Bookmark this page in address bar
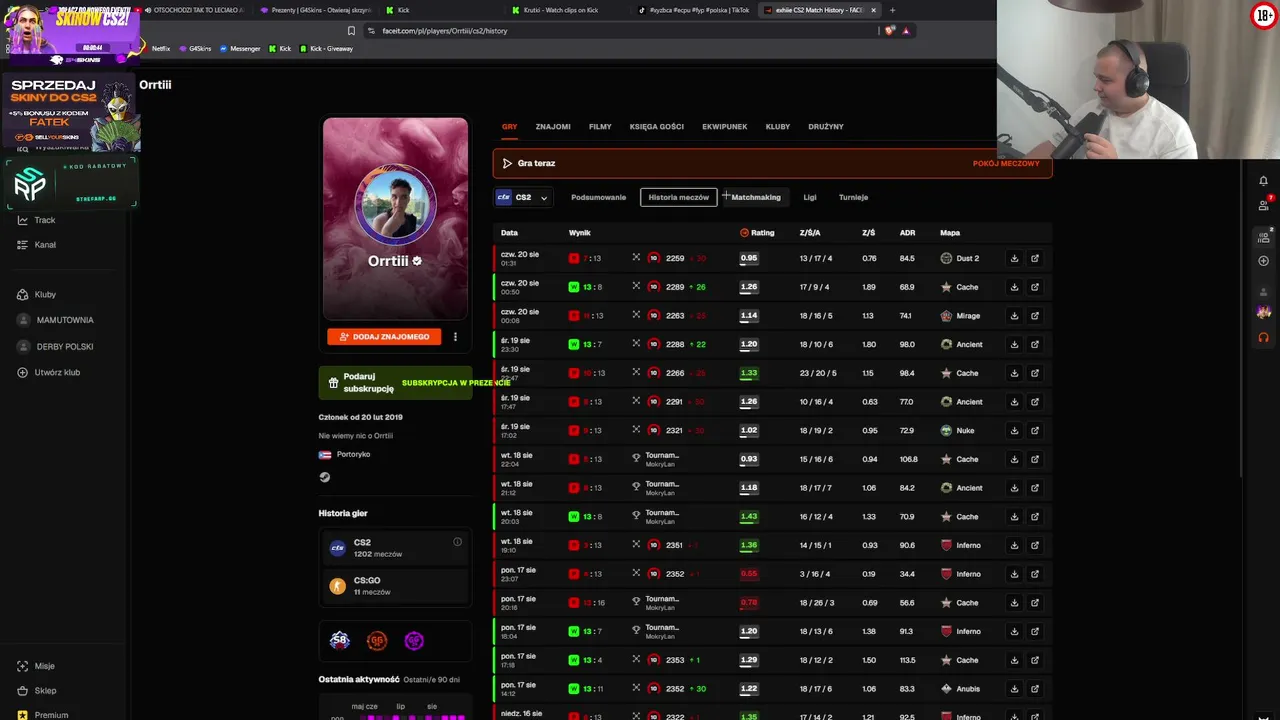This screenshot has width=1280, height=720. (x=351, y=31)
